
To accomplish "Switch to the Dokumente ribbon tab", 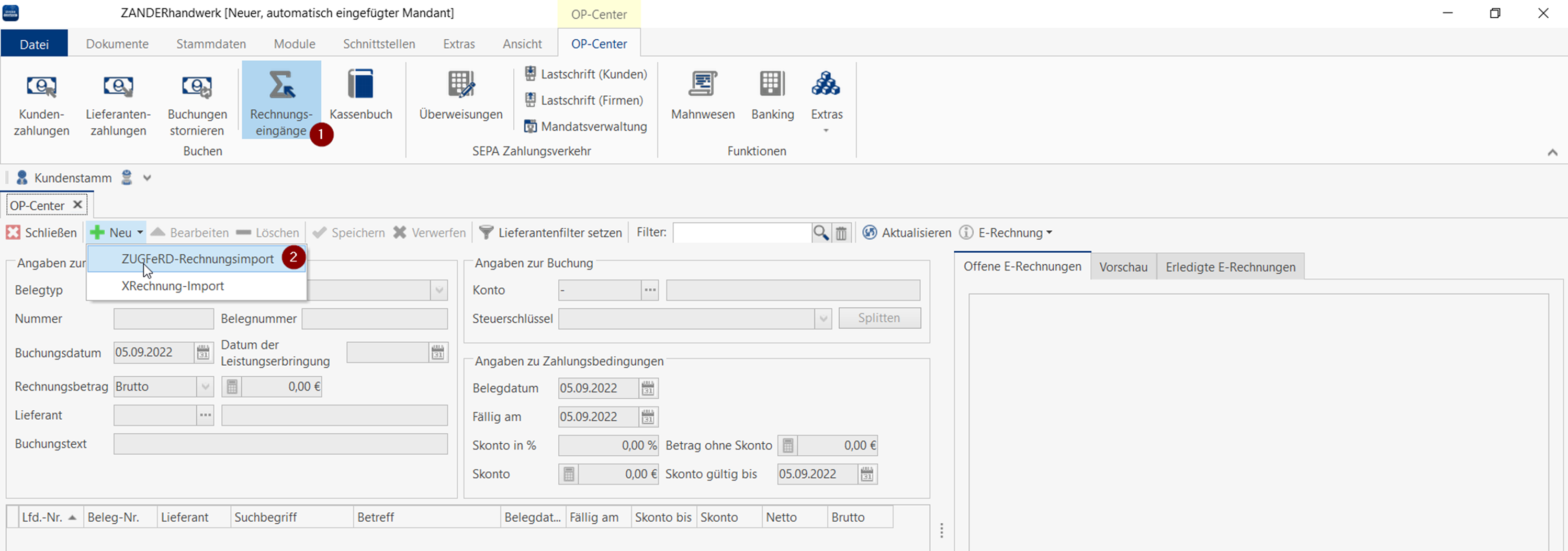I will 117,44.
